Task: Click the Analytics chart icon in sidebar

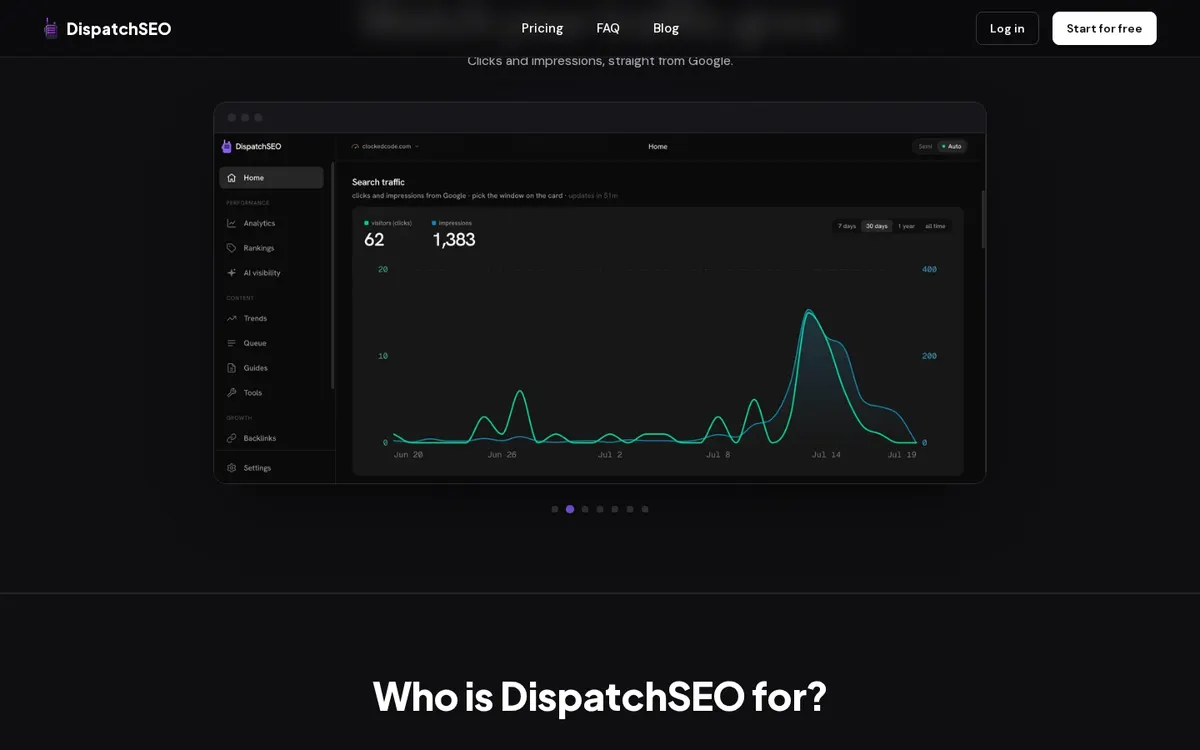Action: tap(232, 223)
